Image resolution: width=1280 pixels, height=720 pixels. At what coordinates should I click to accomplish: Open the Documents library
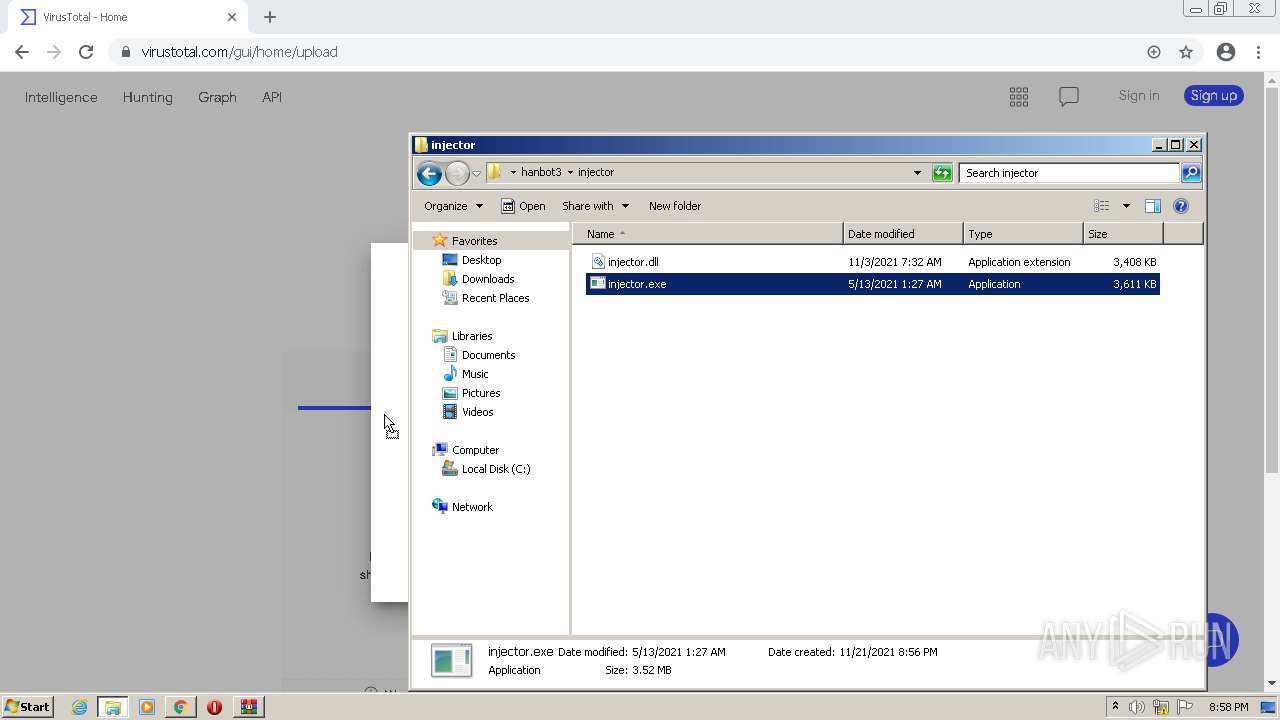pos(488,355)
